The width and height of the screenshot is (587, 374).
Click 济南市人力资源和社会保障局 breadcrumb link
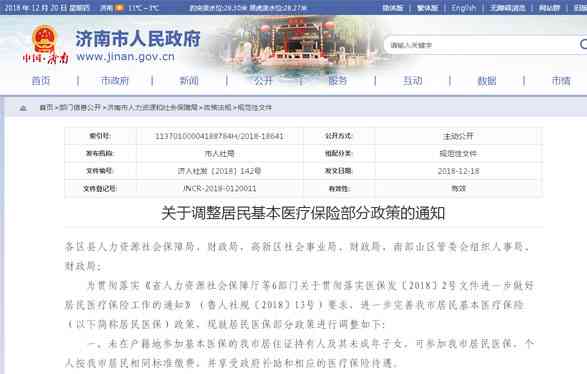point(152,108)
